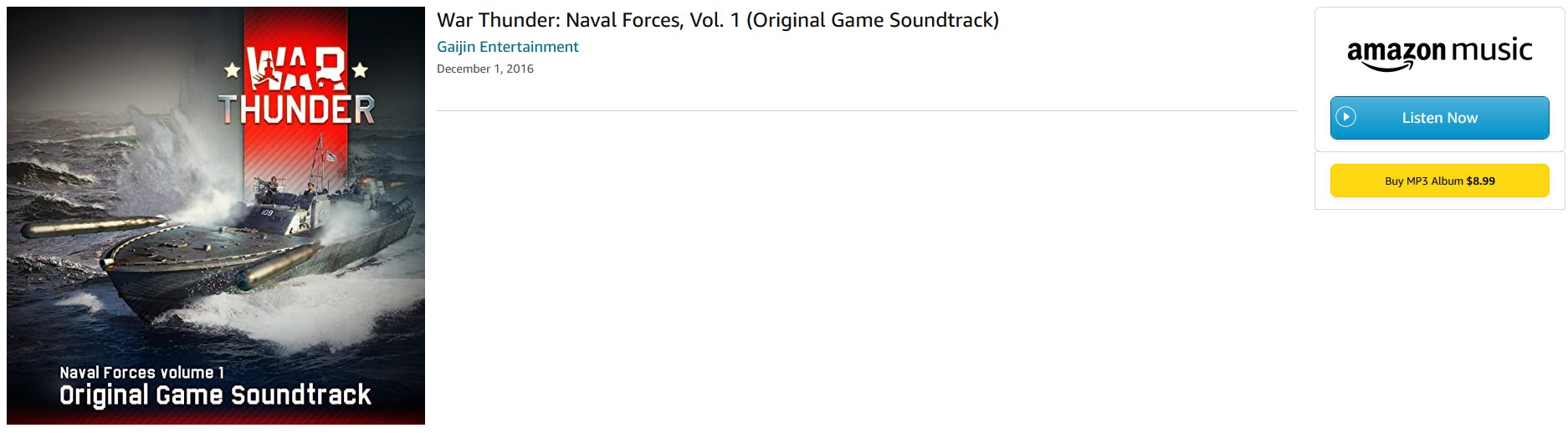Click the torpedo on the cover's left side
This screenshot has width=1568, height=433.
coord(92,226)
